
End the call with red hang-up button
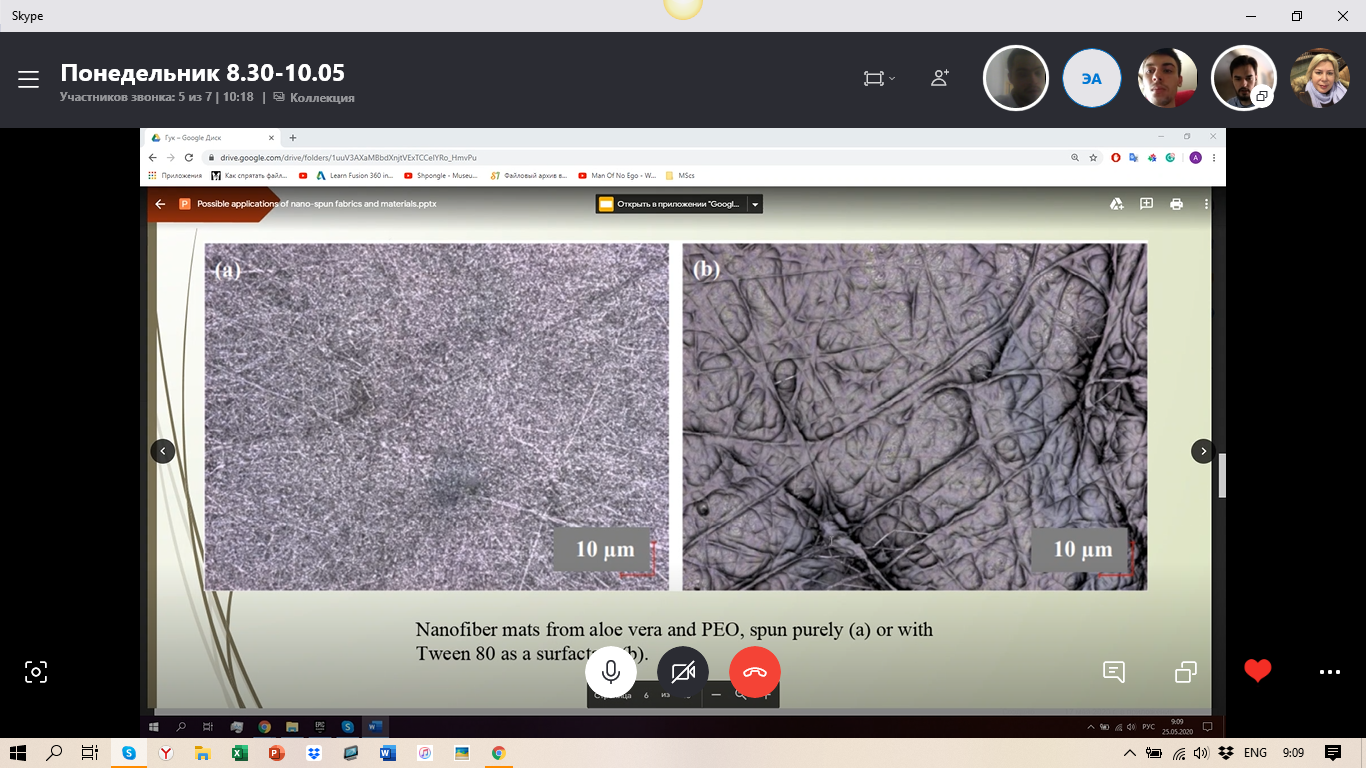[755, 672]
